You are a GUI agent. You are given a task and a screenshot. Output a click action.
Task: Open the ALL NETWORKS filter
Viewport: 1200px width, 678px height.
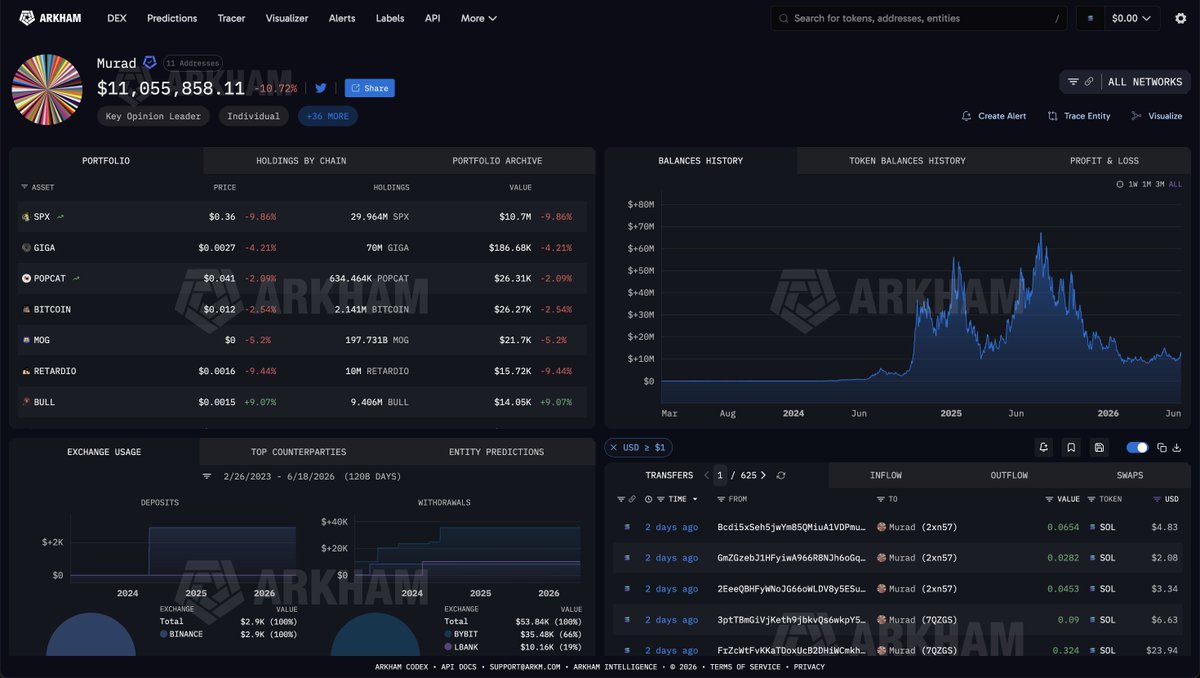tap(1124, 82)
